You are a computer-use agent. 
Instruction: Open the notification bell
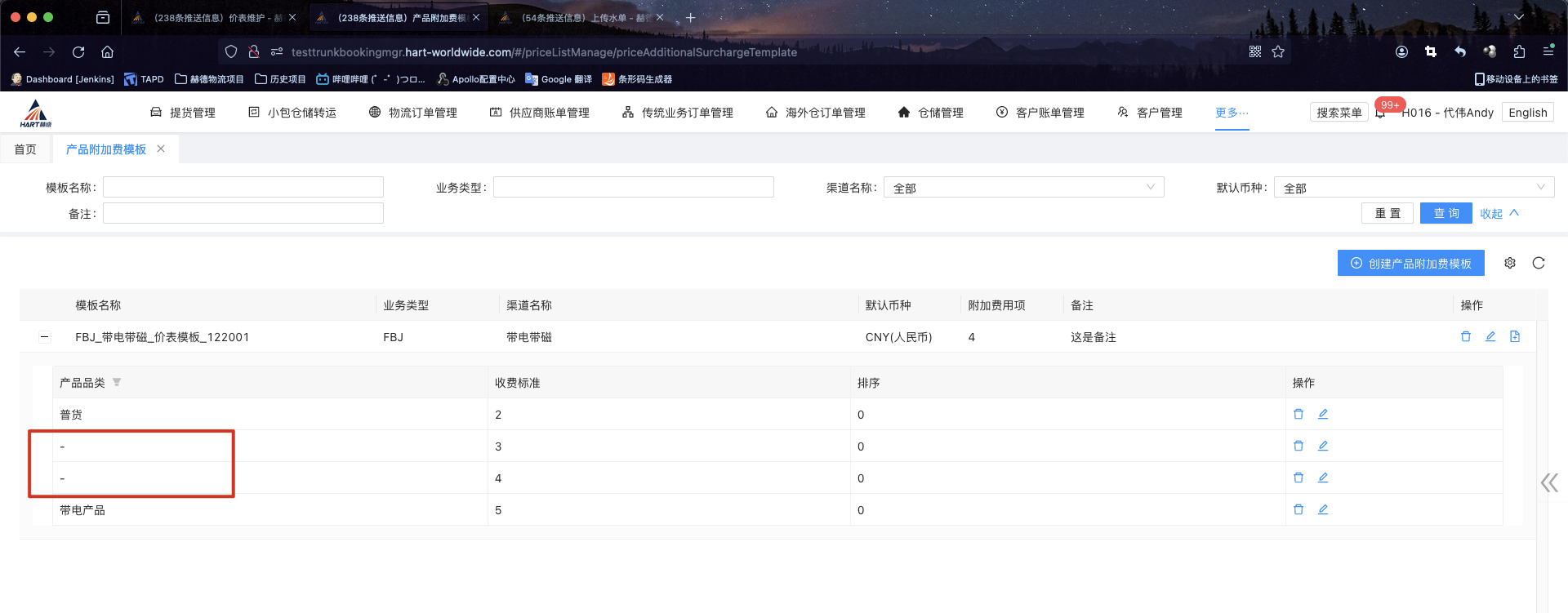coord(1380,113)
